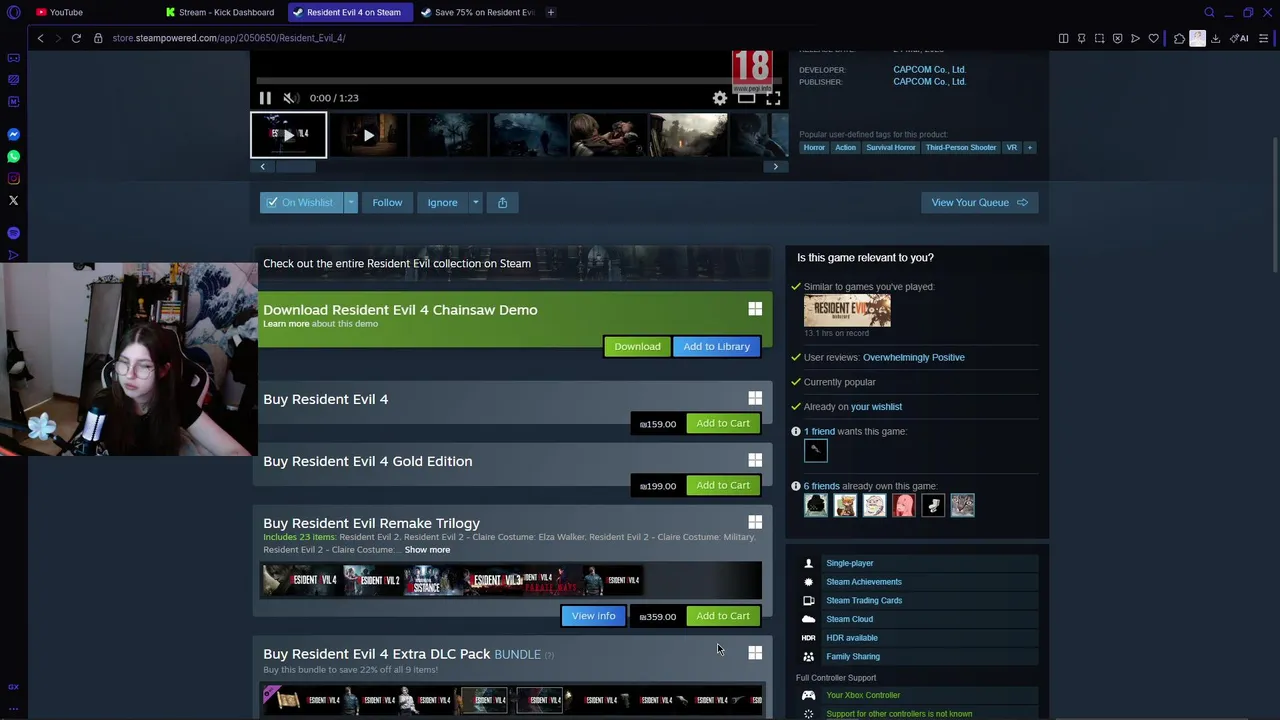1280x720 pixels.
Task: Download the Chainsaw Demo
Action: 637,346
